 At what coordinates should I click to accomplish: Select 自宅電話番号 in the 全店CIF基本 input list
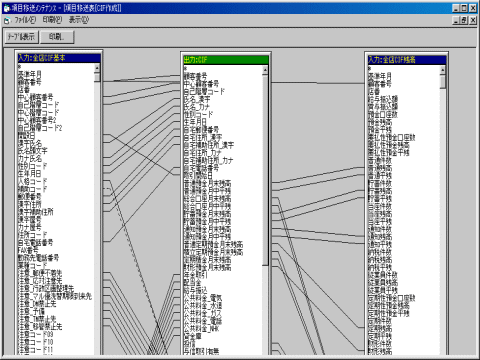coord(35,242)
